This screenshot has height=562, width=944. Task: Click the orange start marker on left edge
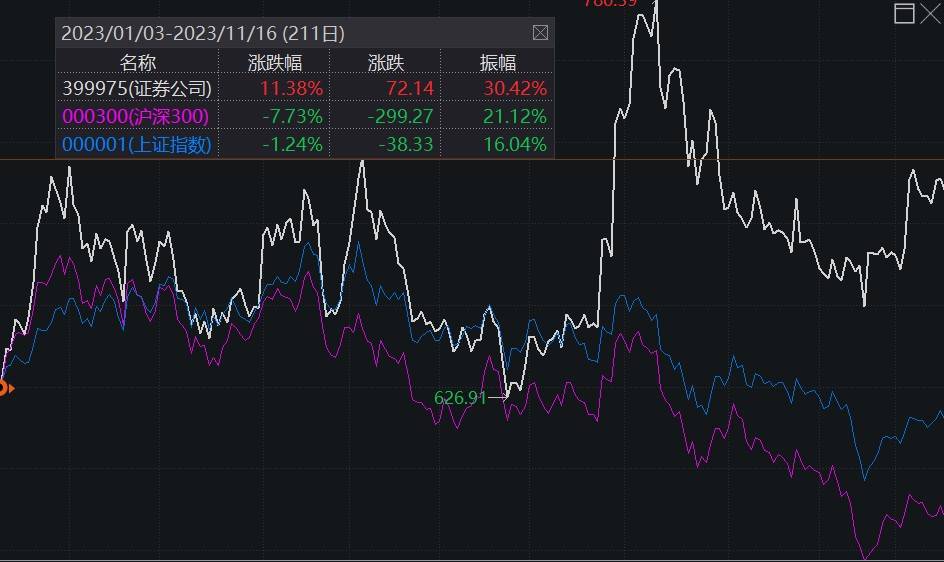pyautogui.click(x=4, y=388)
